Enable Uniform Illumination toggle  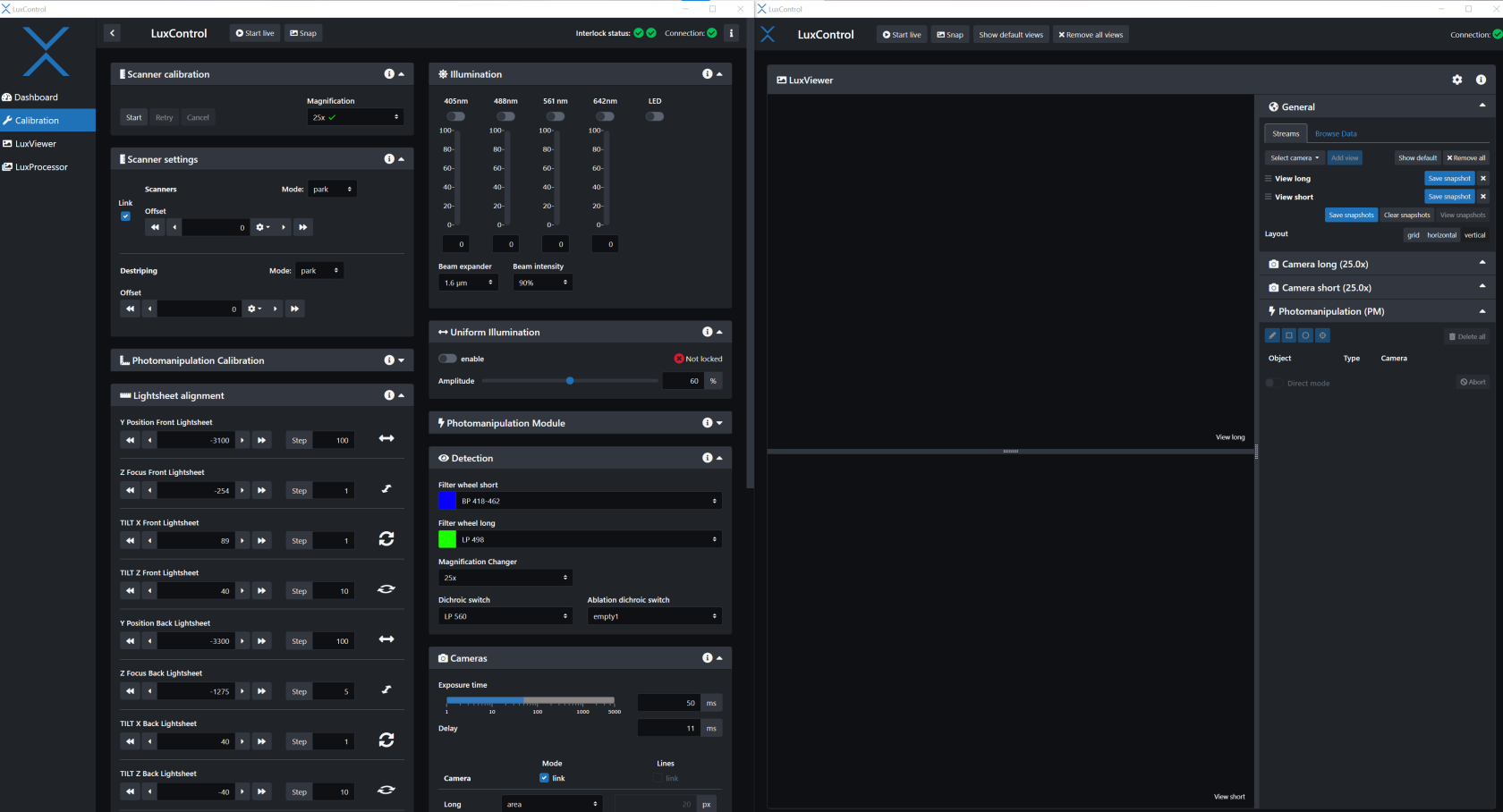tap(447, 359)
